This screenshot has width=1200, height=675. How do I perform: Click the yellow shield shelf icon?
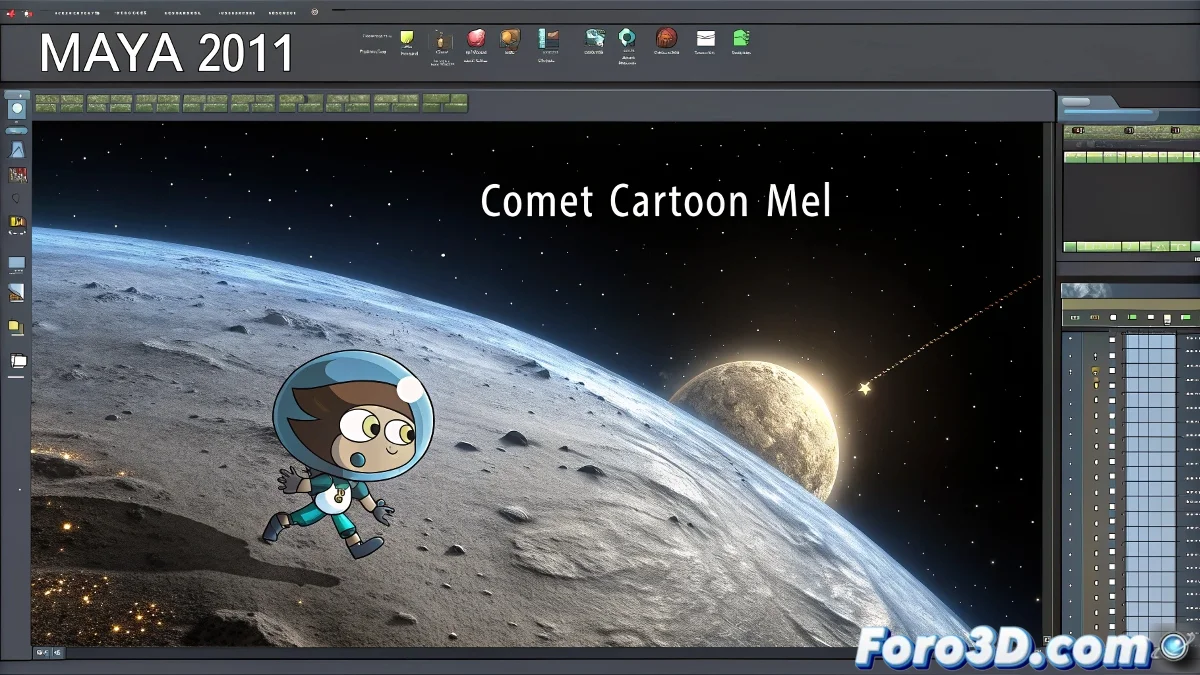point(407,38)
